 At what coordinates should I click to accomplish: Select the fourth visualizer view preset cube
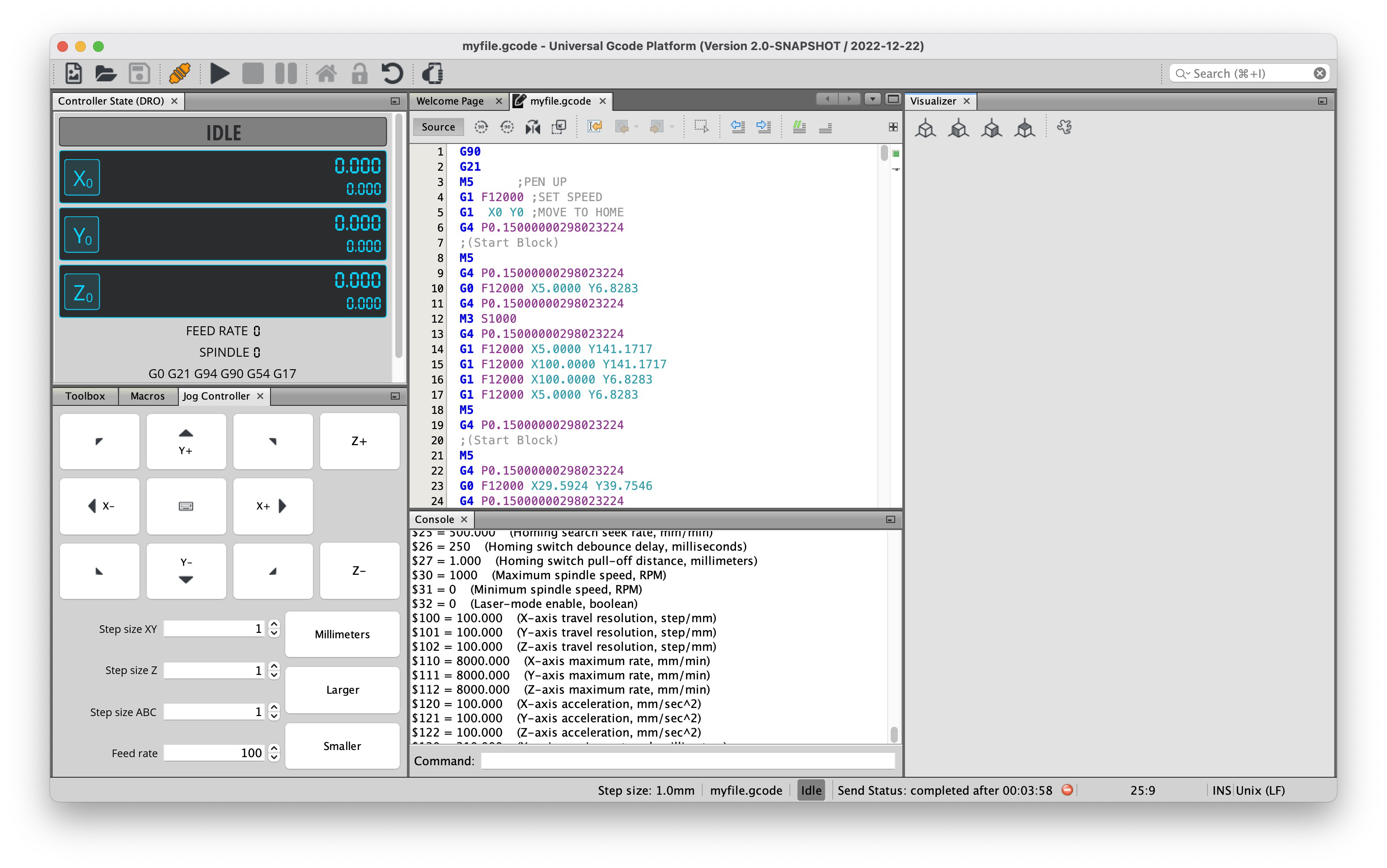pos(1024,127)
